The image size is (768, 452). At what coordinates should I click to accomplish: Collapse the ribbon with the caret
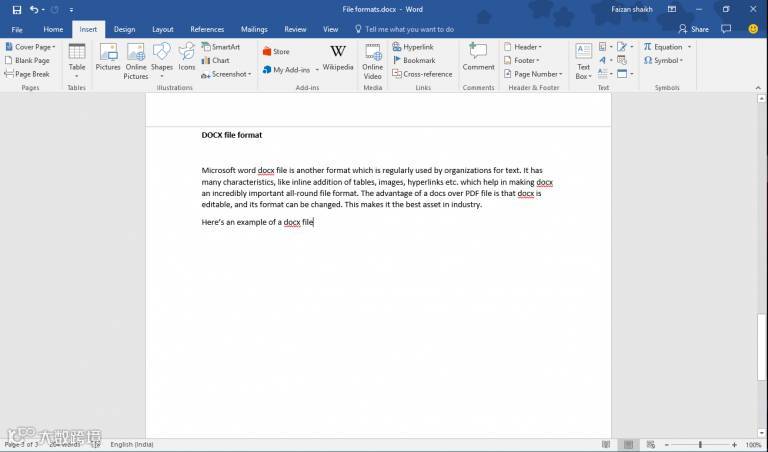(758, 88)
